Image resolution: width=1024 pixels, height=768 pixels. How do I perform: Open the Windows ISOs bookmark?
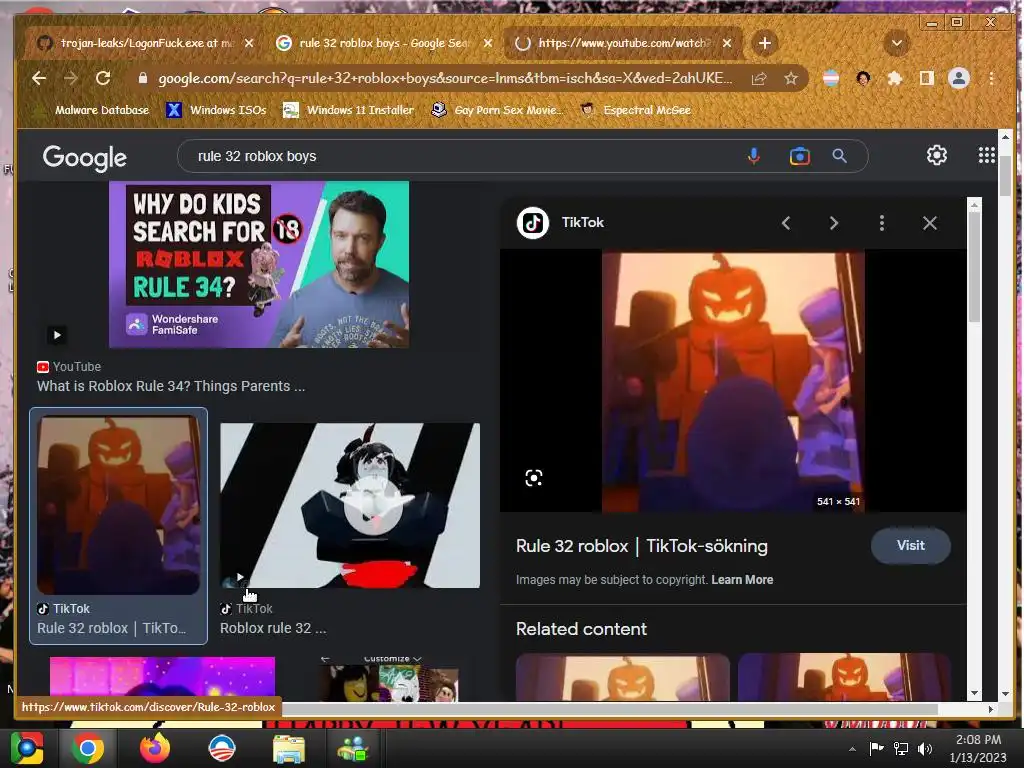(217, 110)
